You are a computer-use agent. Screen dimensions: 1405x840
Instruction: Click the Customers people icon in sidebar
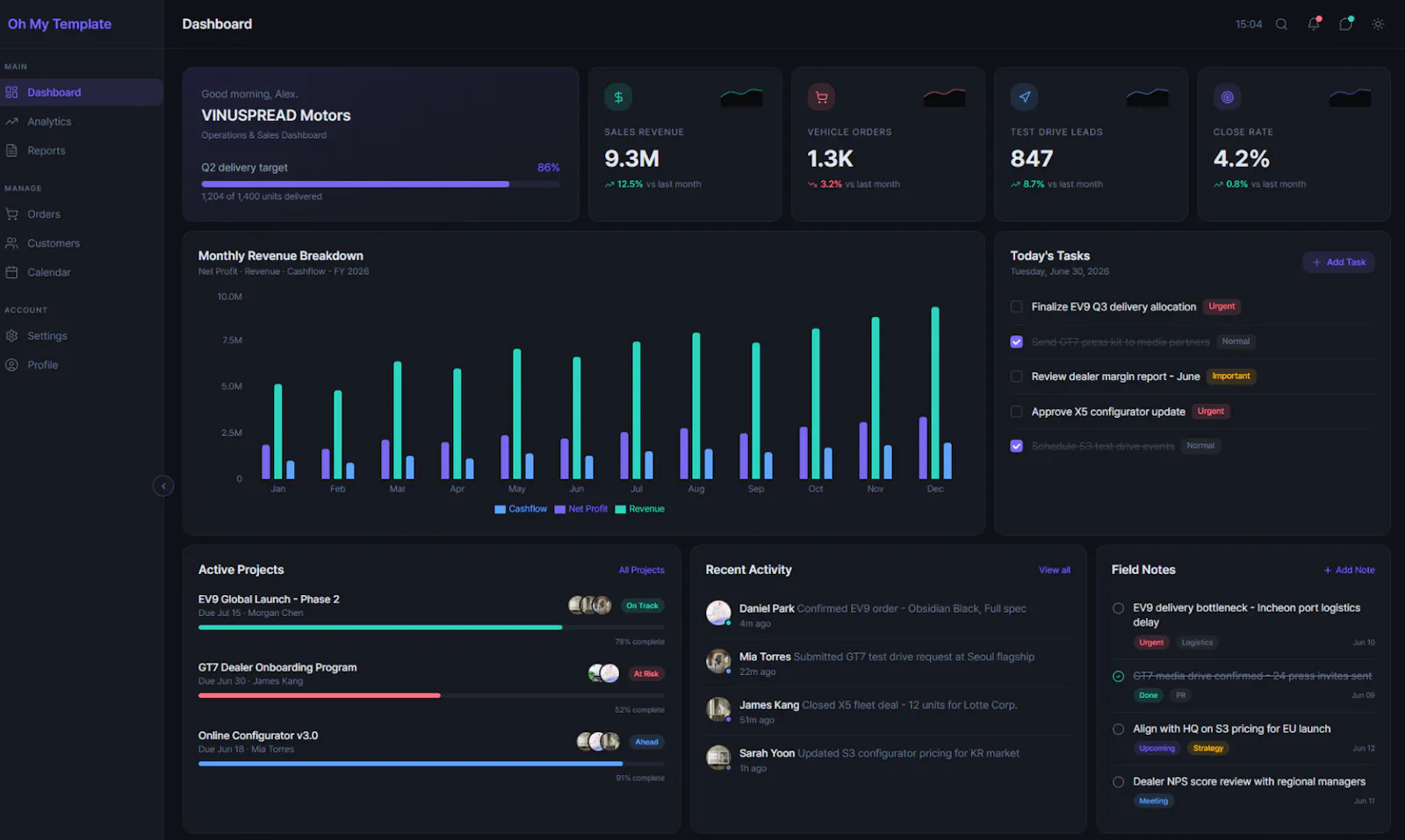click(11, 243)
